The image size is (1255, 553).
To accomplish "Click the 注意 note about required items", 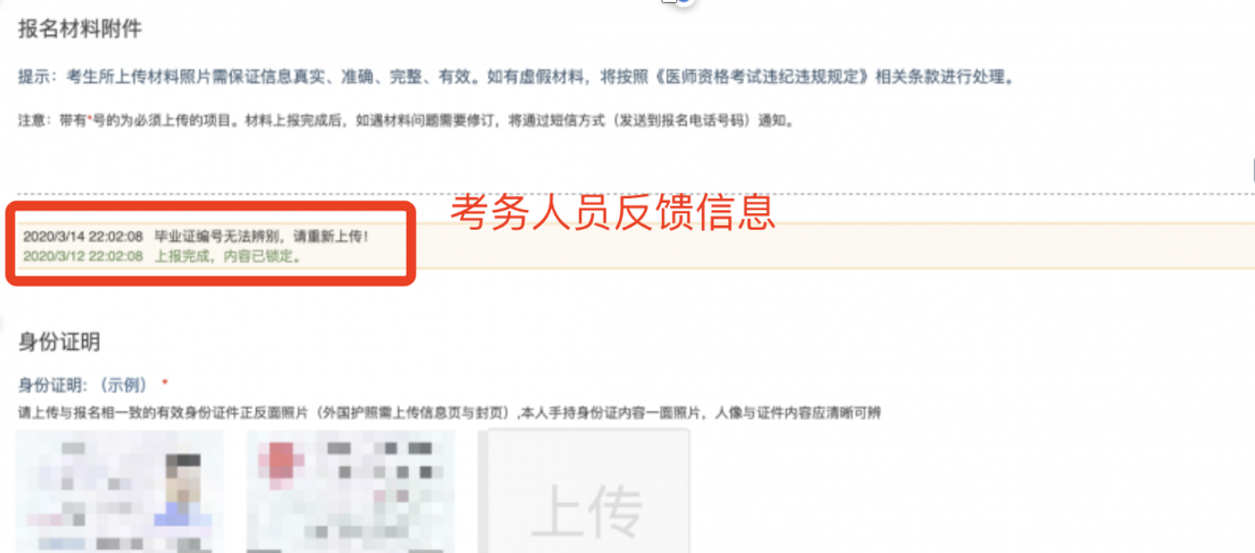I will [x=406, y=121].
